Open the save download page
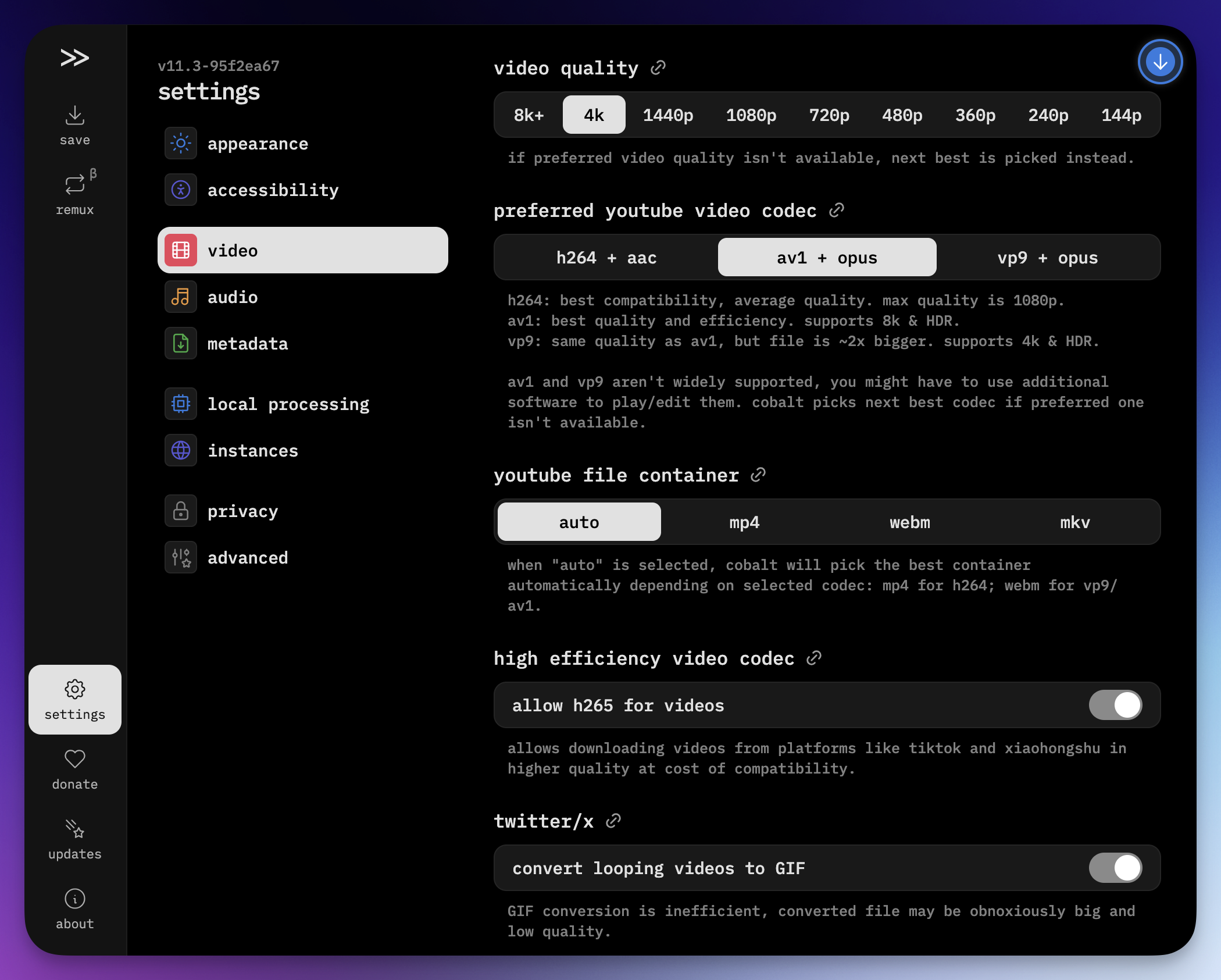The image size is (1221, 980). 74,126
